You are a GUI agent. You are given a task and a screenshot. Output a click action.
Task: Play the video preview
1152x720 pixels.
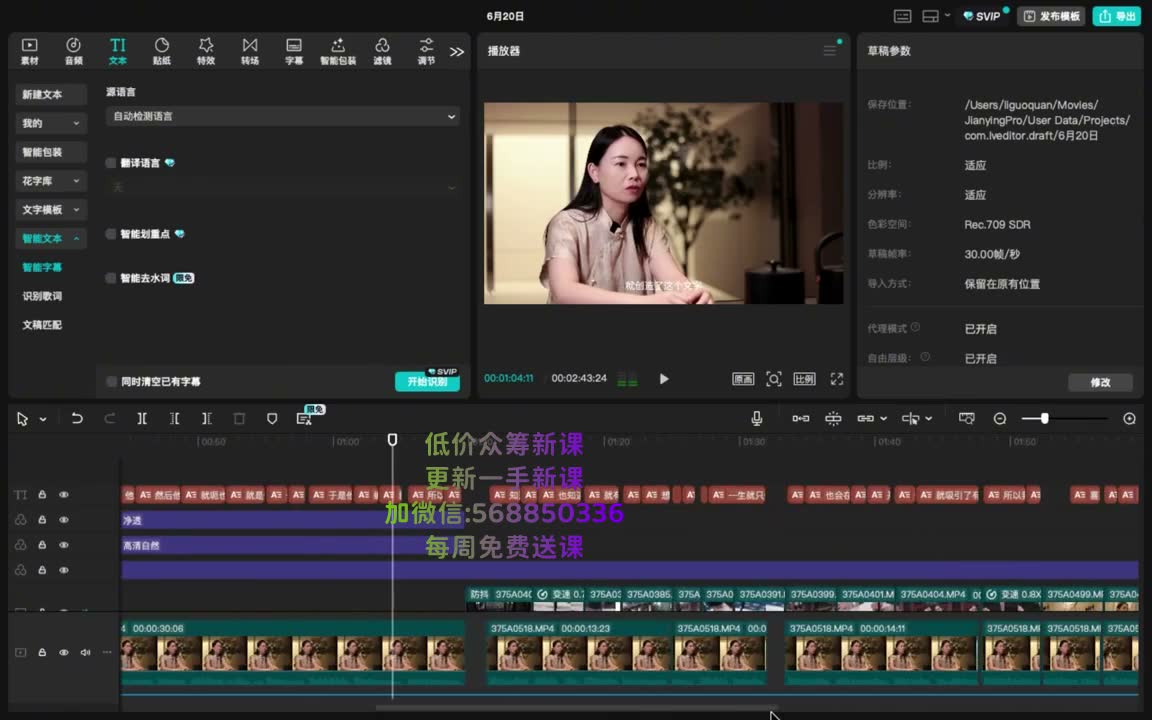tap(664, 379)
